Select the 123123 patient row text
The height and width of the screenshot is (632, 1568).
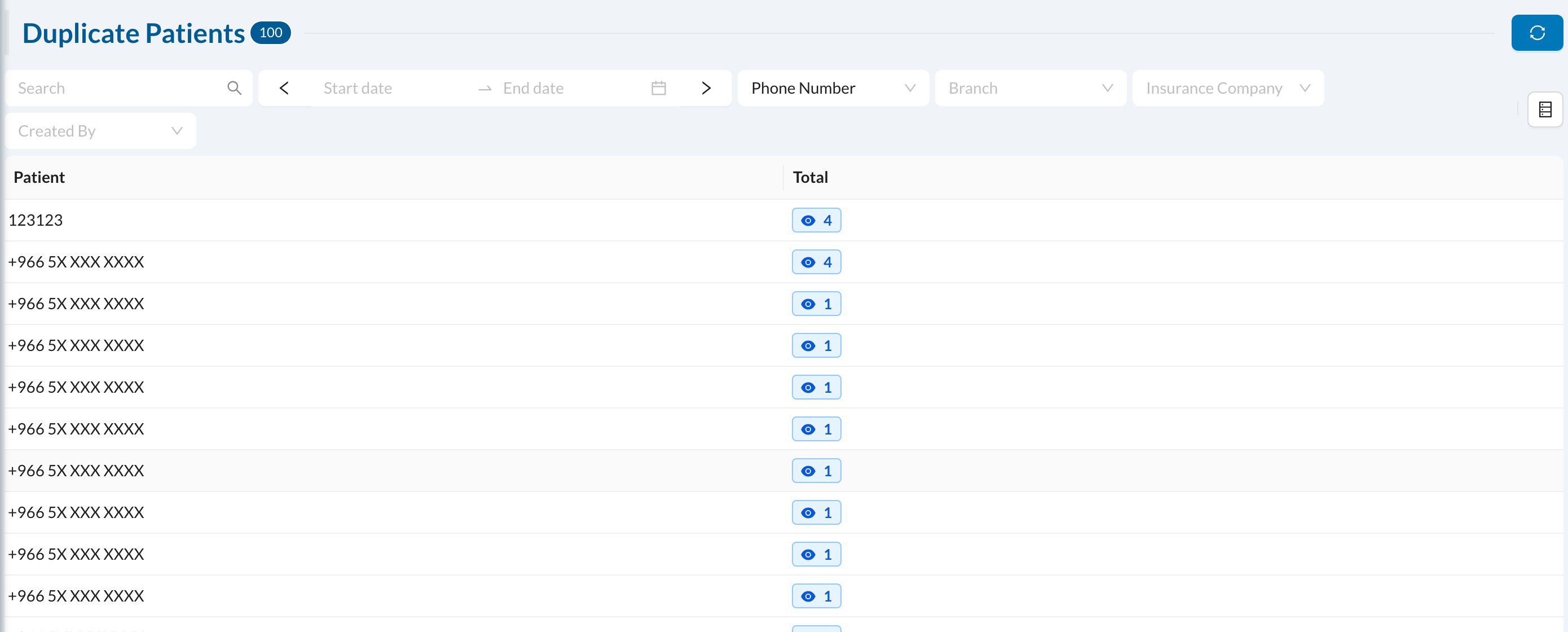tap(36, 221)
